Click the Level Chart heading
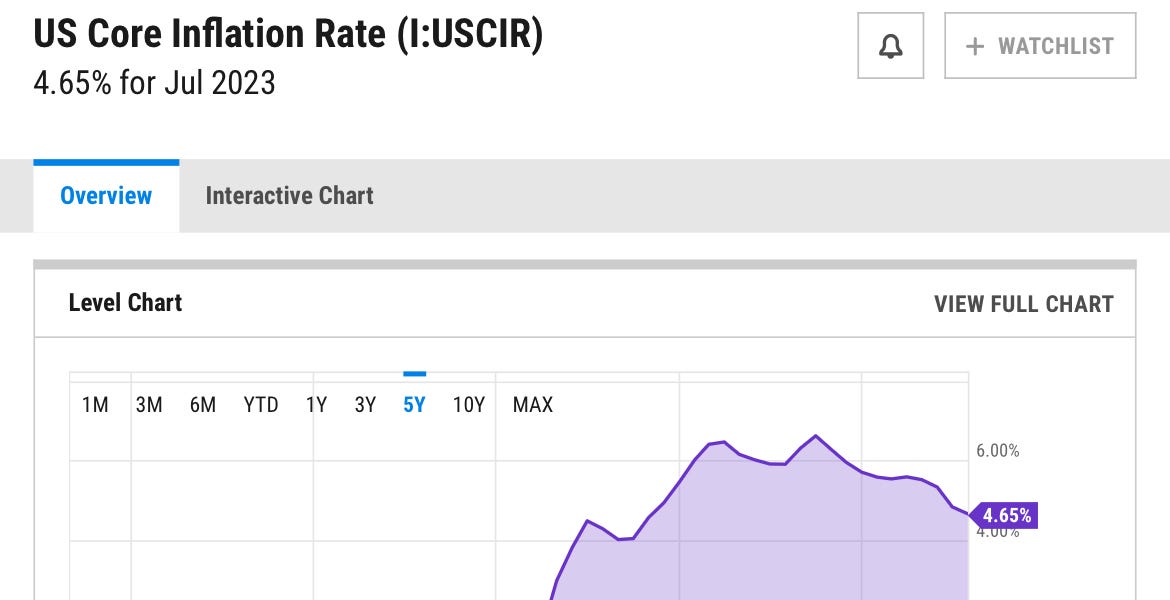 (x=125, y=303)
